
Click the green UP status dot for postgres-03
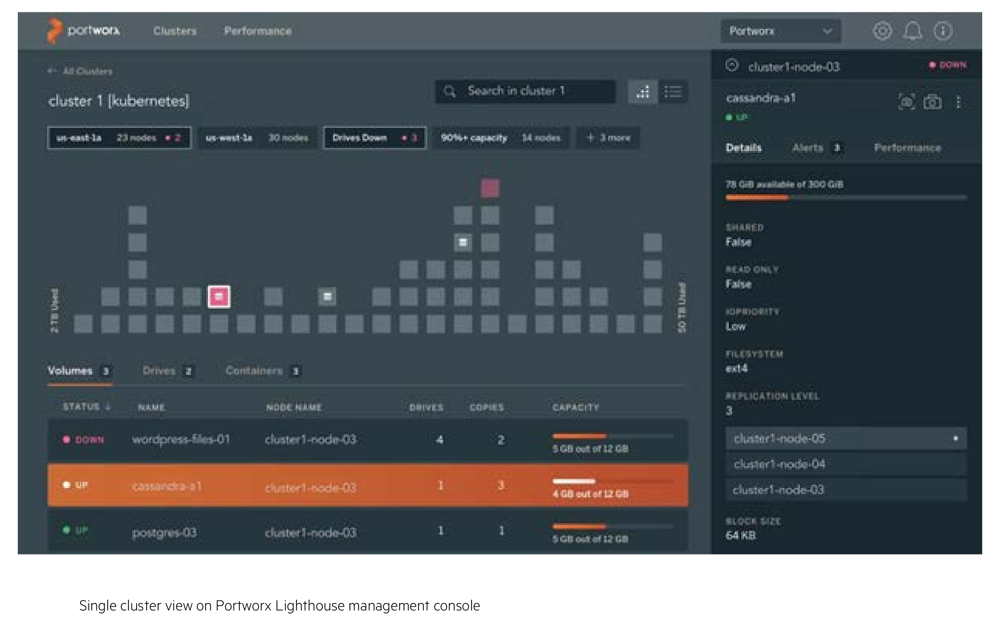pos(66,530)
